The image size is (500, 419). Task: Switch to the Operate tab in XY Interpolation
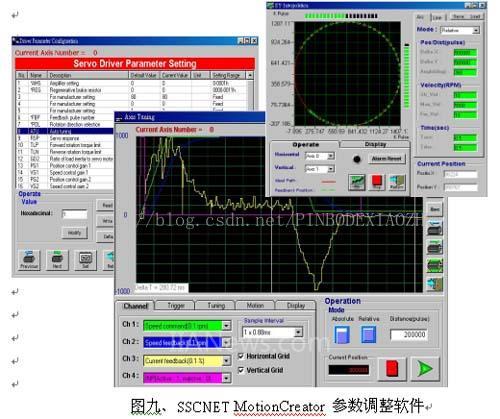point(305,145)
